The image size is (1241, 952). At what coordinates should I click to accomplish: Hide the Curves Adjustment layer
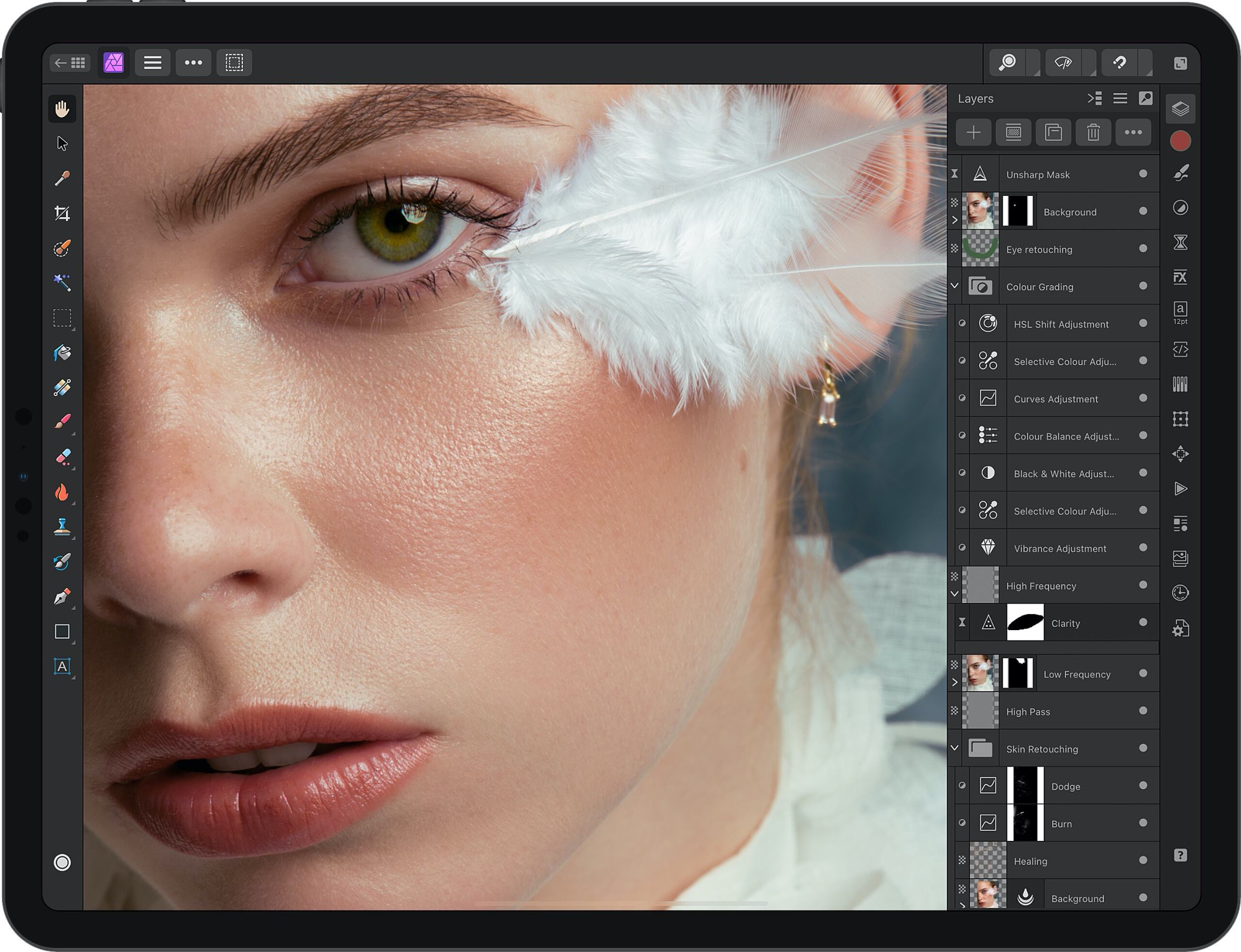[1143, 398]
